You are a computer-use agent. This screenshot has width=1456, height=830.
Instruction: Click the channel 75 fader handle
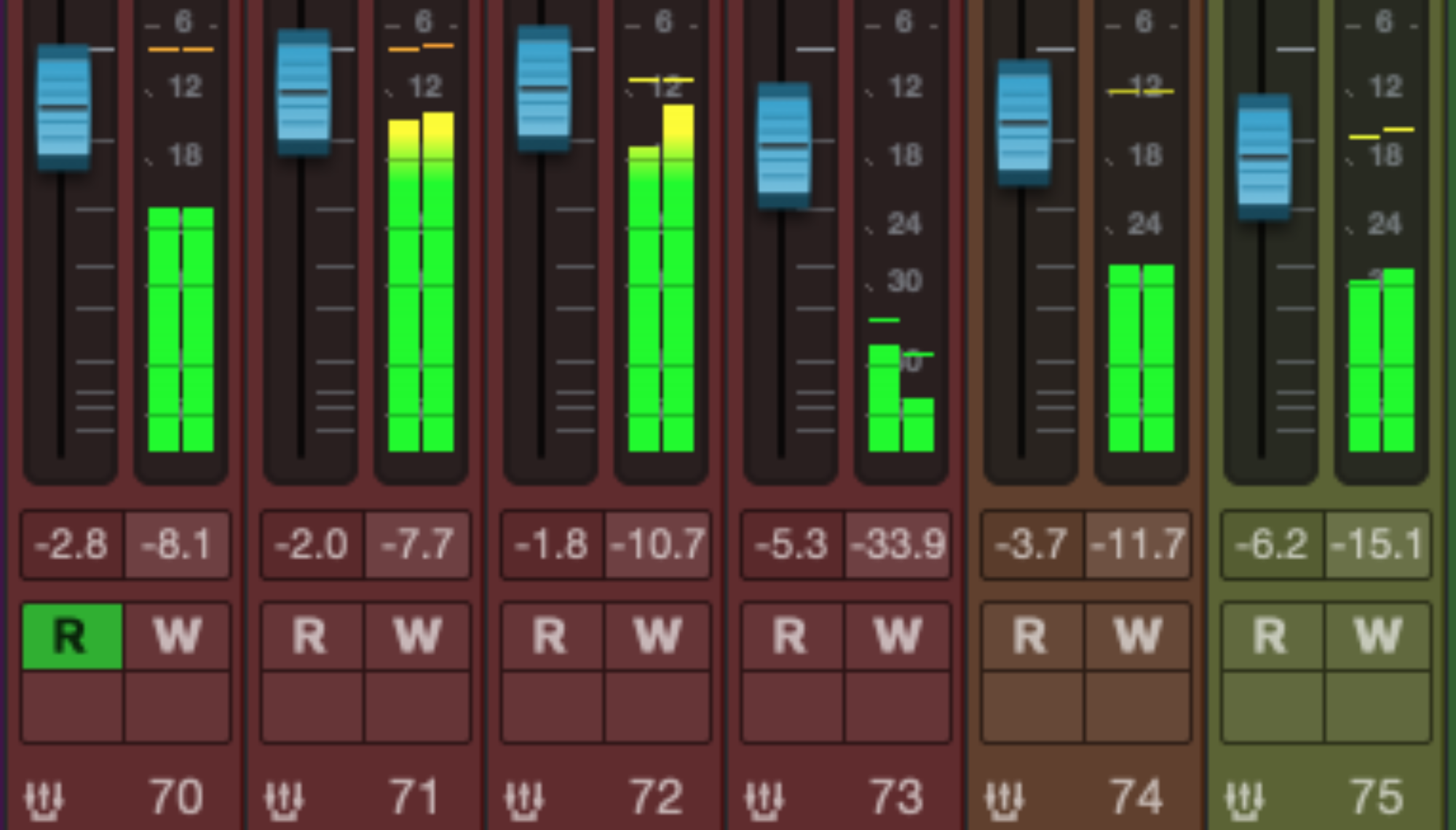pos(1265,157)
